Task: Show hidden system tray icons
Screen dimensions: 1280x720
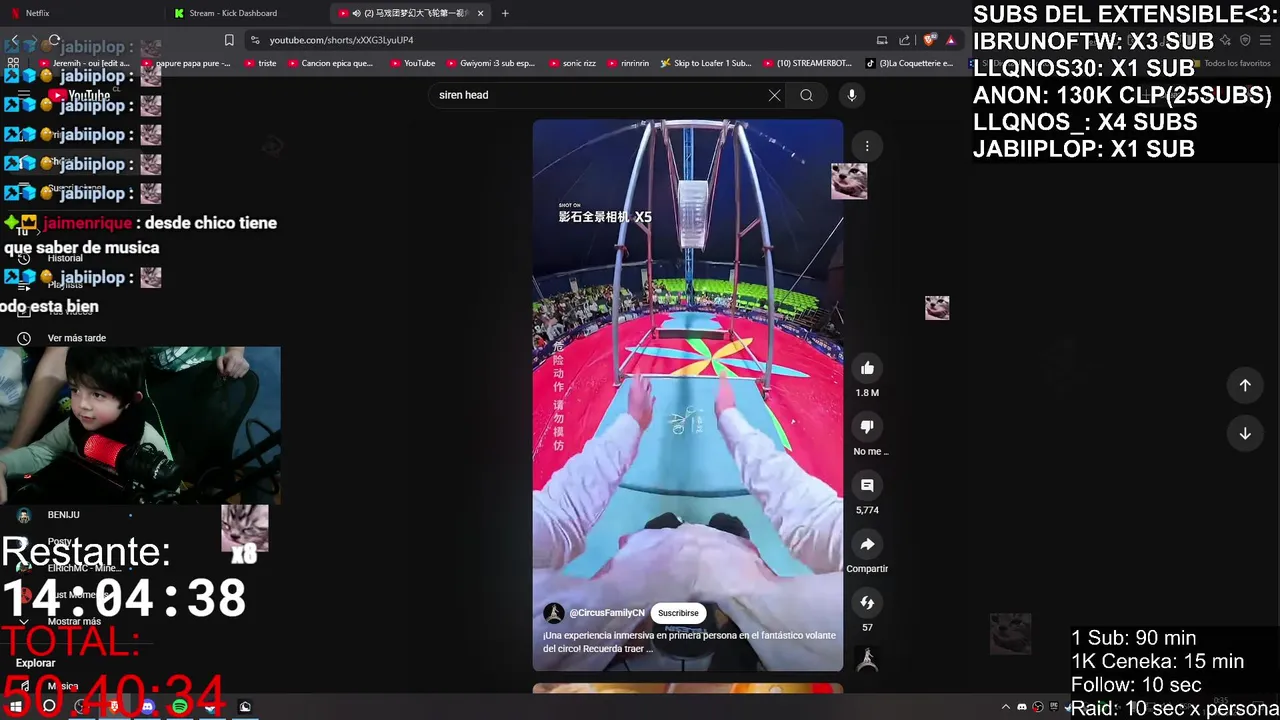Action: pyautogui.click(x=1006, y=707)
